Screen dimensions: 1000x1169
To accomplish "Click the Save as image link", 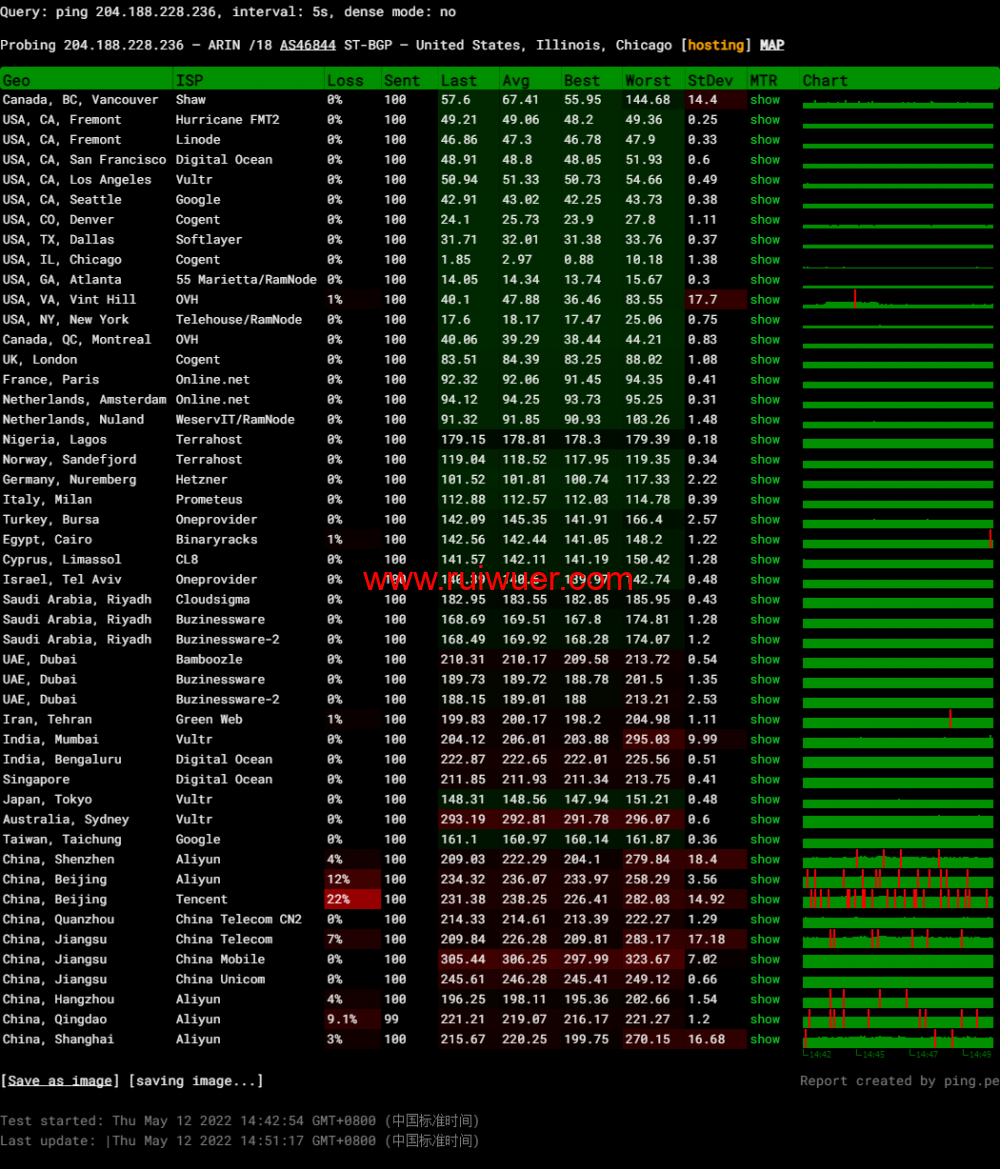I will pos(60,1081).
